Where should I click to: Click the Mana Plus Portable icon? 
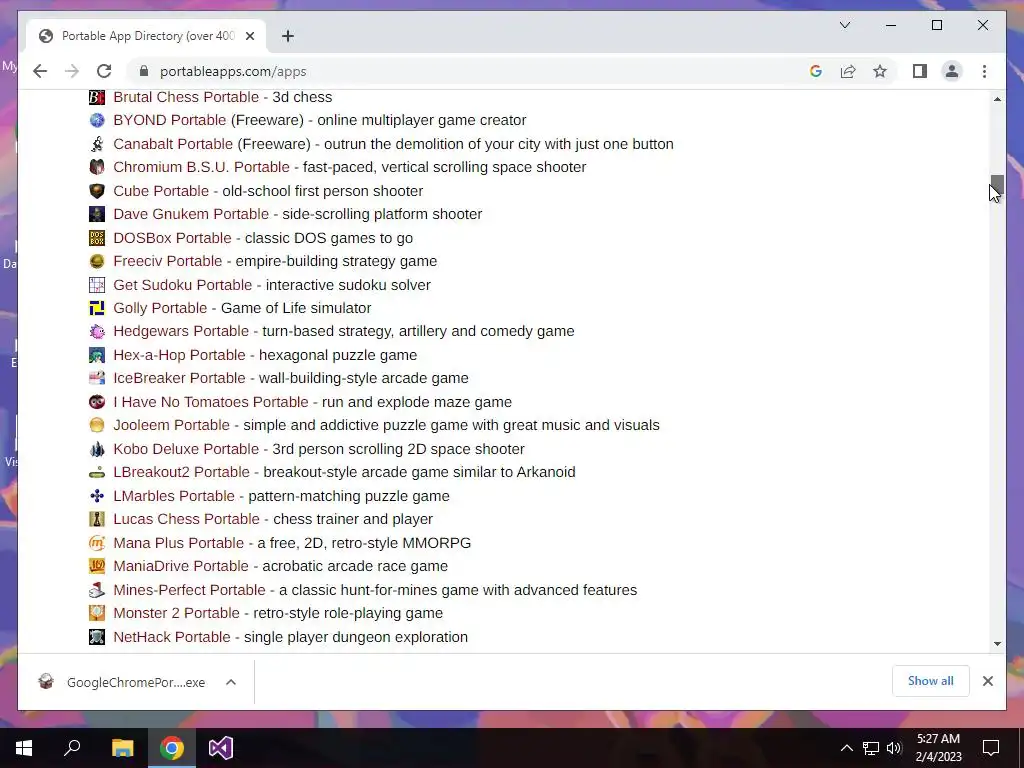point(97,543)
